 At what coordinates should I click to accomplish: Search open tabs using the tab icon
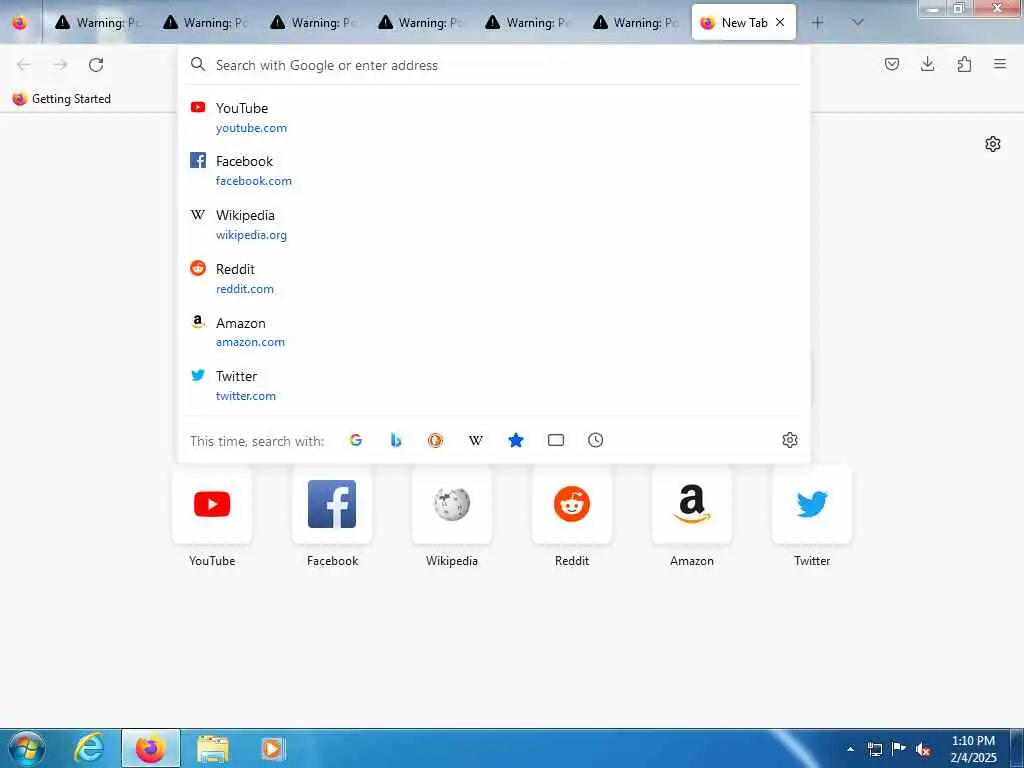[x=556, y=440]
